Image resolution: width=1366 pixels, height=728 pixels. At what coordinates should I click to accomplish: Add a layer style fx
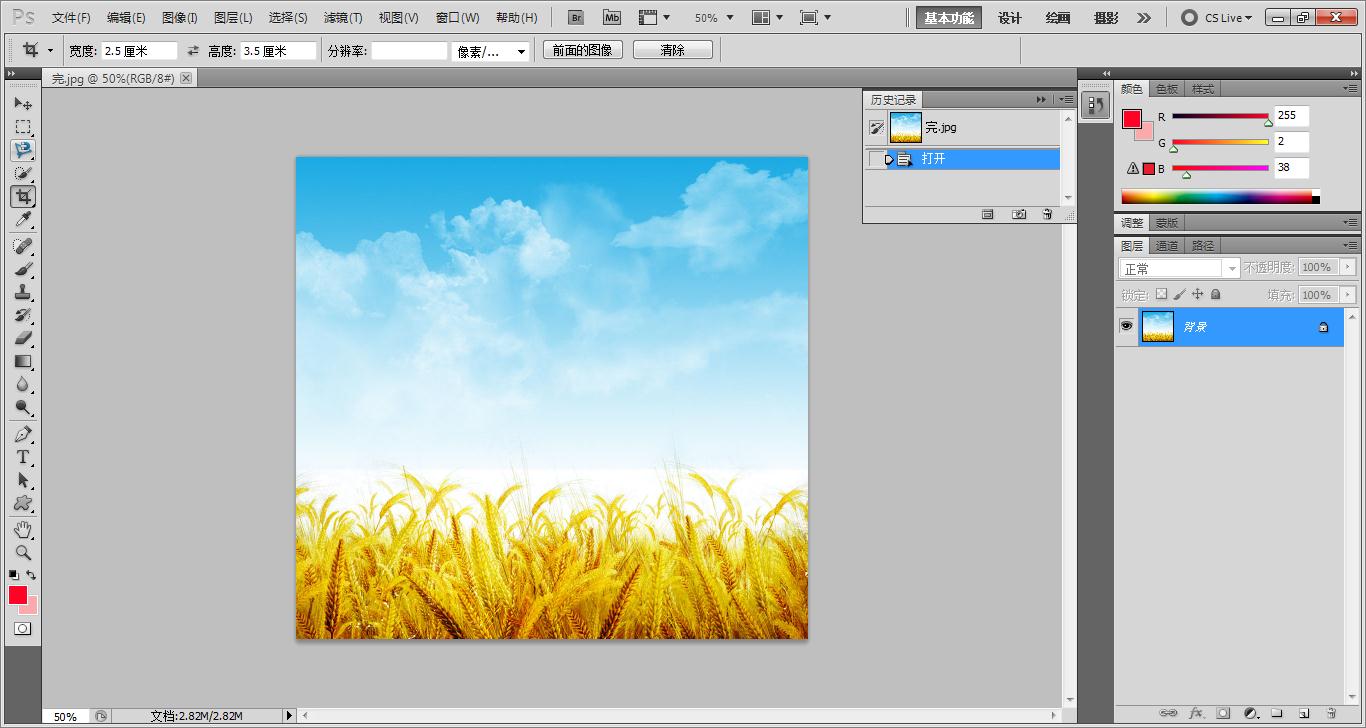pyautogui.click(x=1196, y=713)
